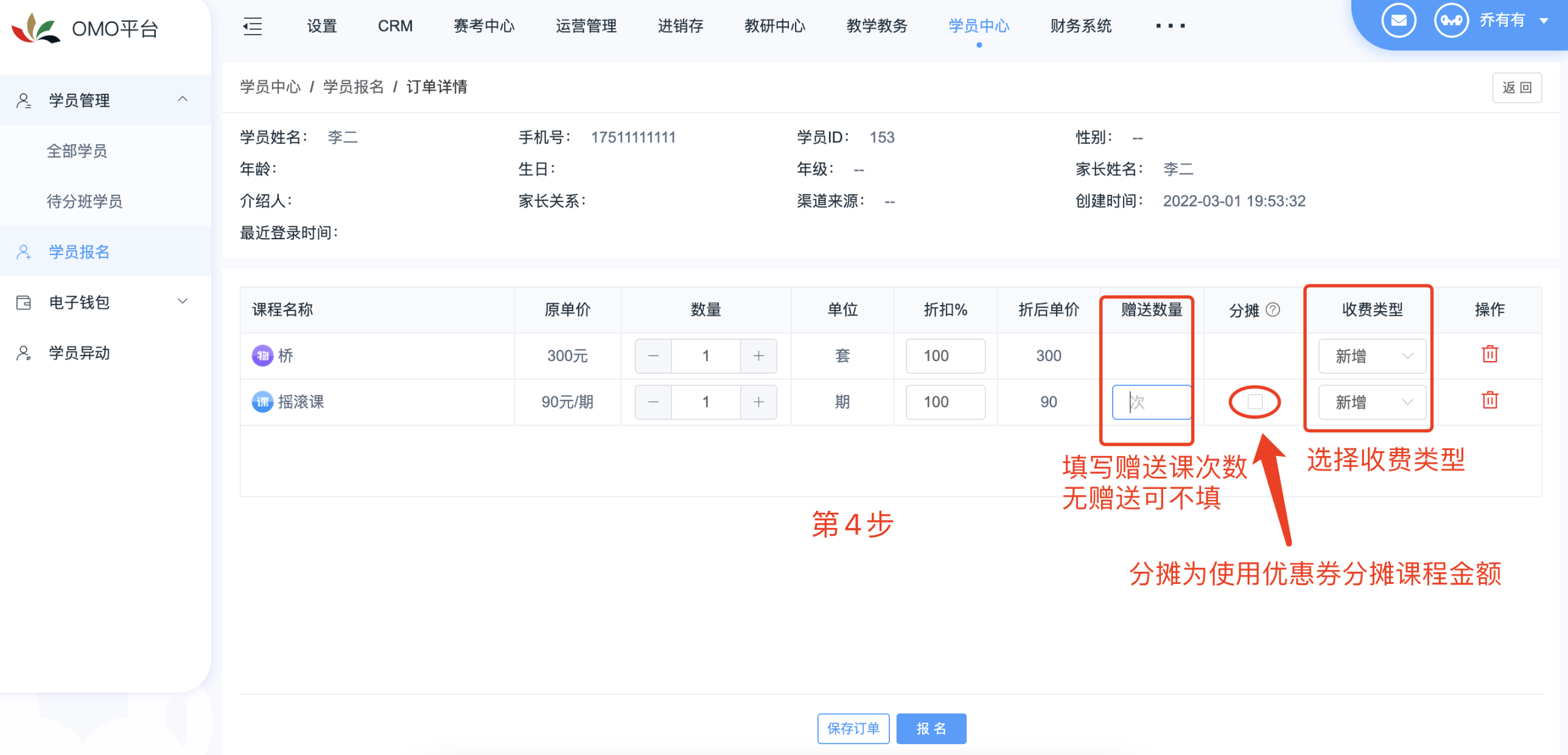Open the 教研中心 top menu
Viewport: 1568px width, 755px height.
click(x=775, y=26)
